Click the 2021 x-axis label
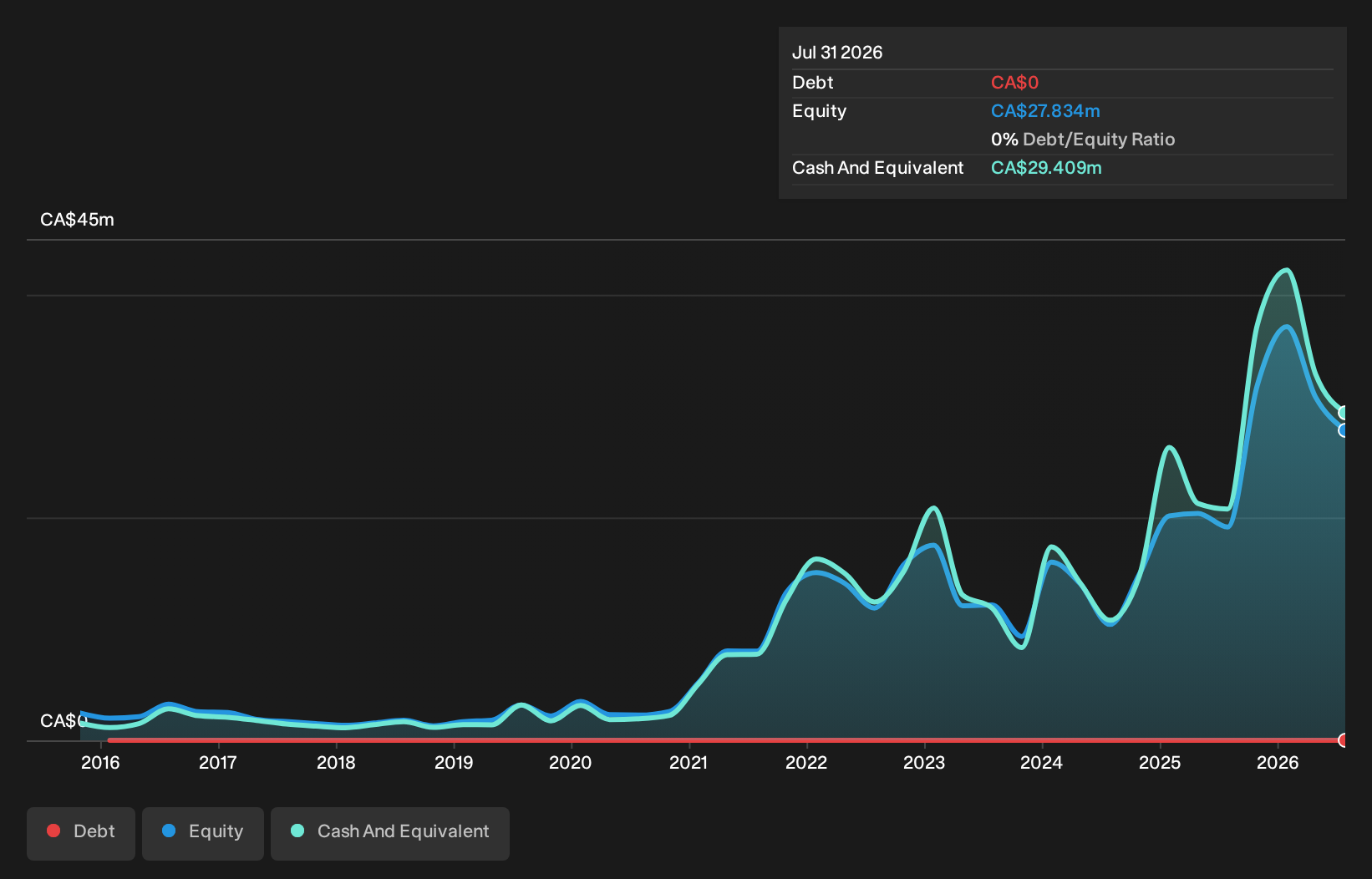 pos(689,763)
